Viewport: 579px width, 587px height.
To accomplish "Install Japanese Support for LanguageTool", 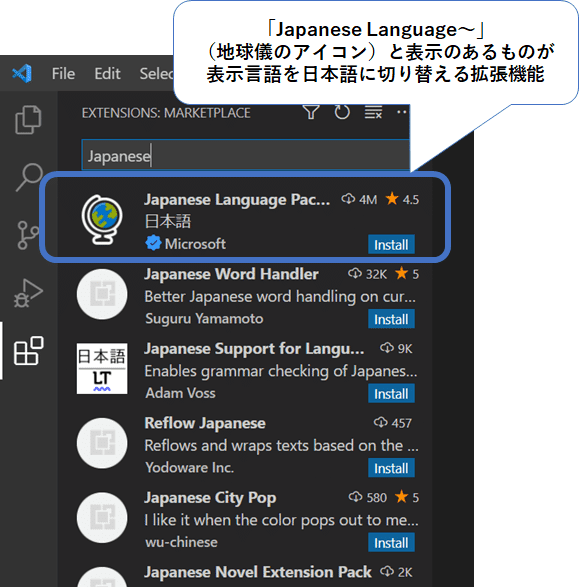I will [391, 393].
